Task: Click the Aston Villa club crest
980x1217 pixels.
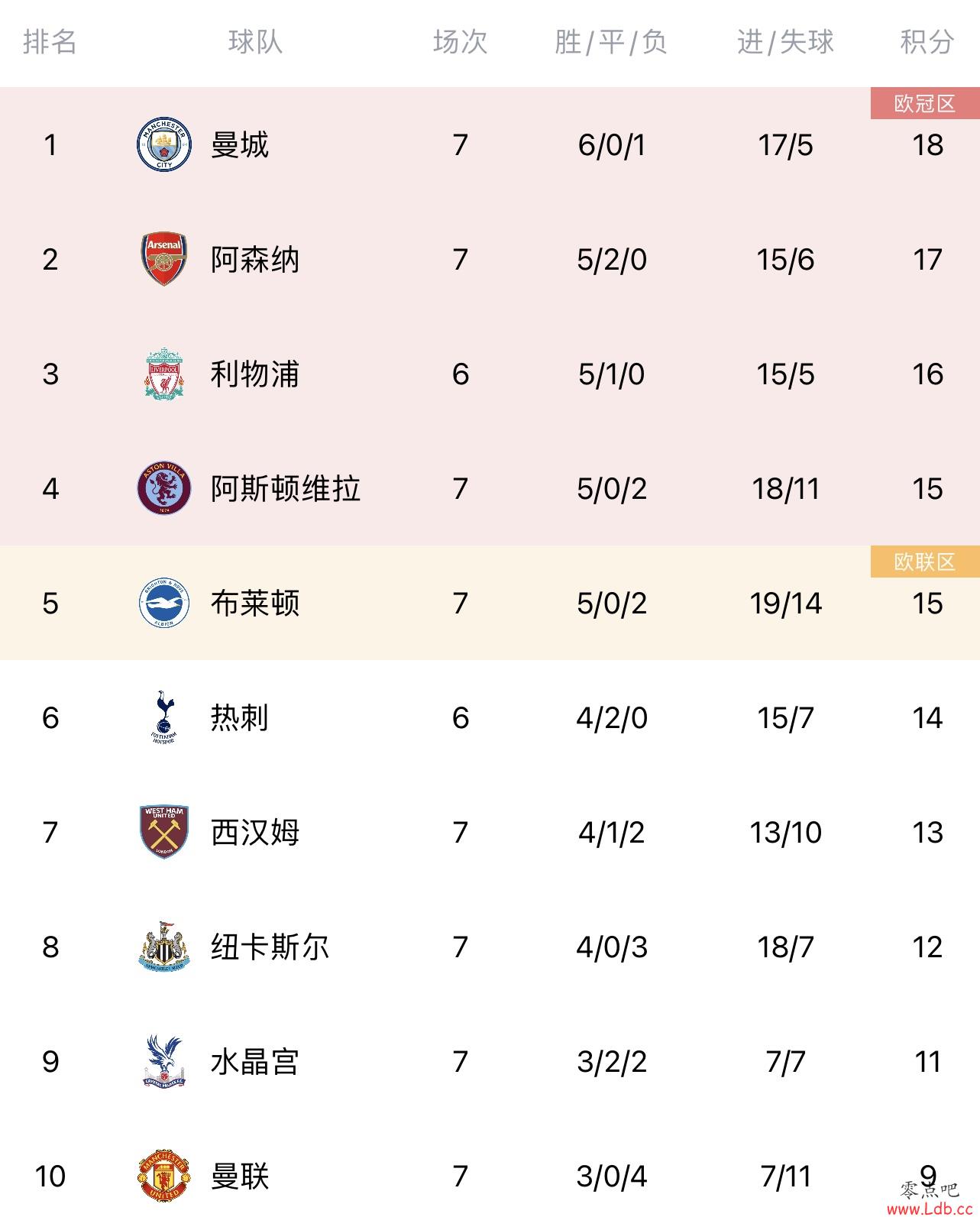Action: point(164,488)
